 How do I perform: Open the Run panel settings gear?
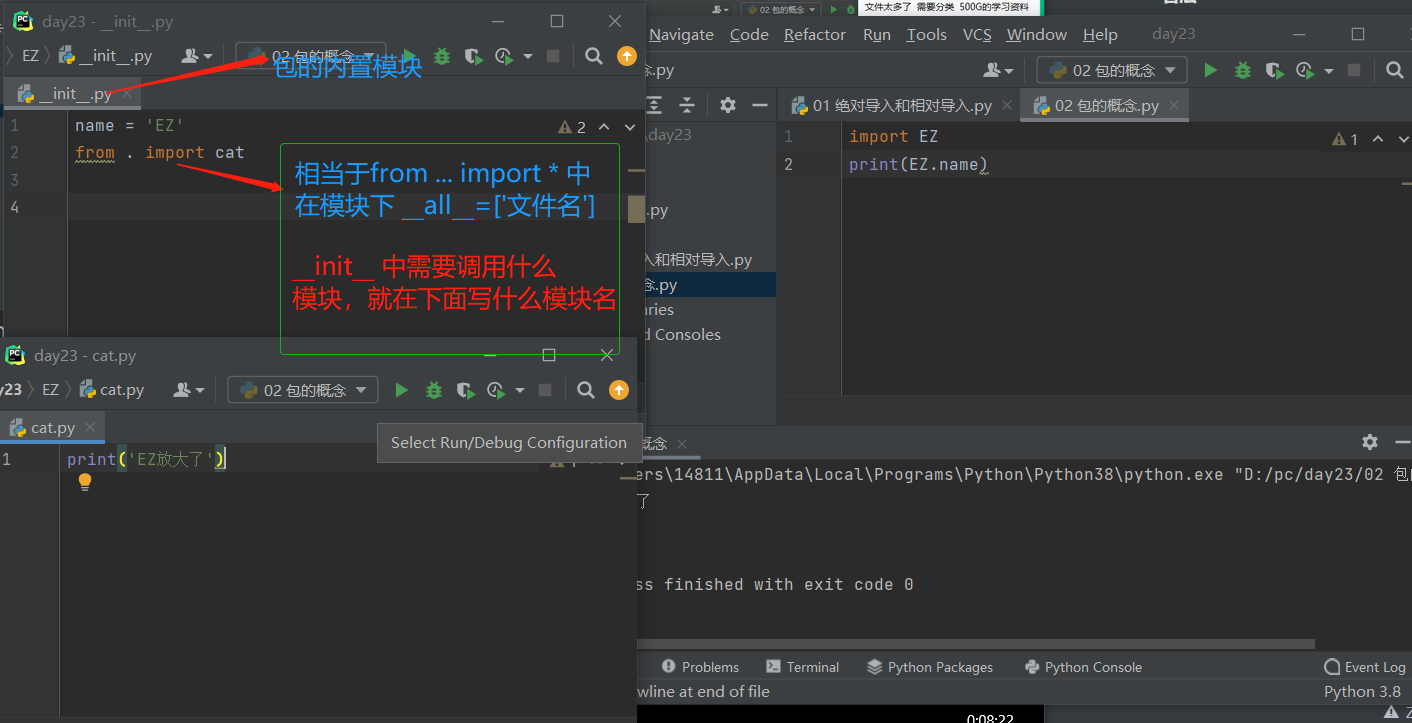1370,442
